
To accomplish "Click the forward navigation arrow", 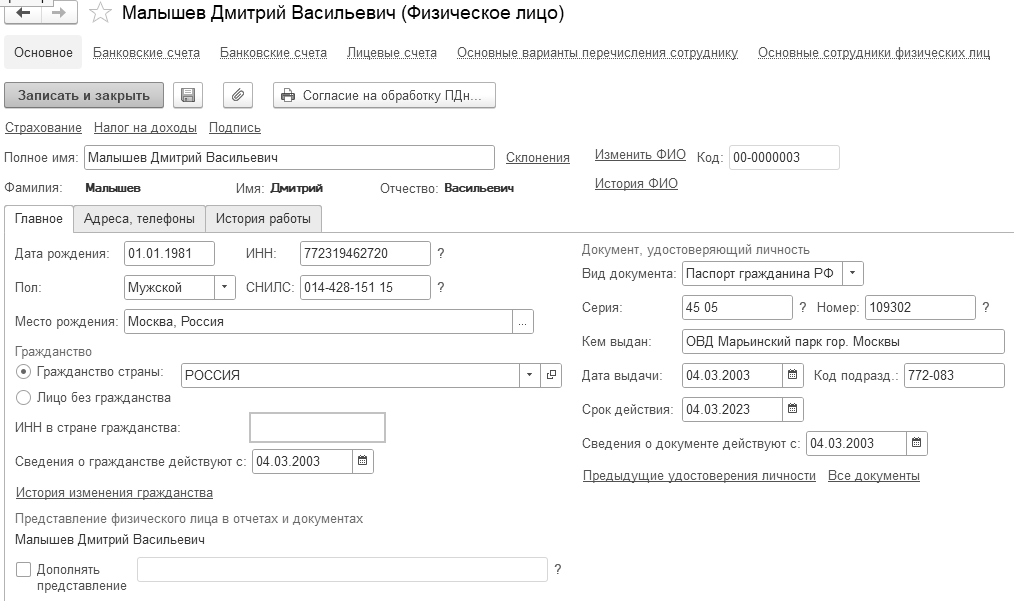I will click(x=58, y=13).
